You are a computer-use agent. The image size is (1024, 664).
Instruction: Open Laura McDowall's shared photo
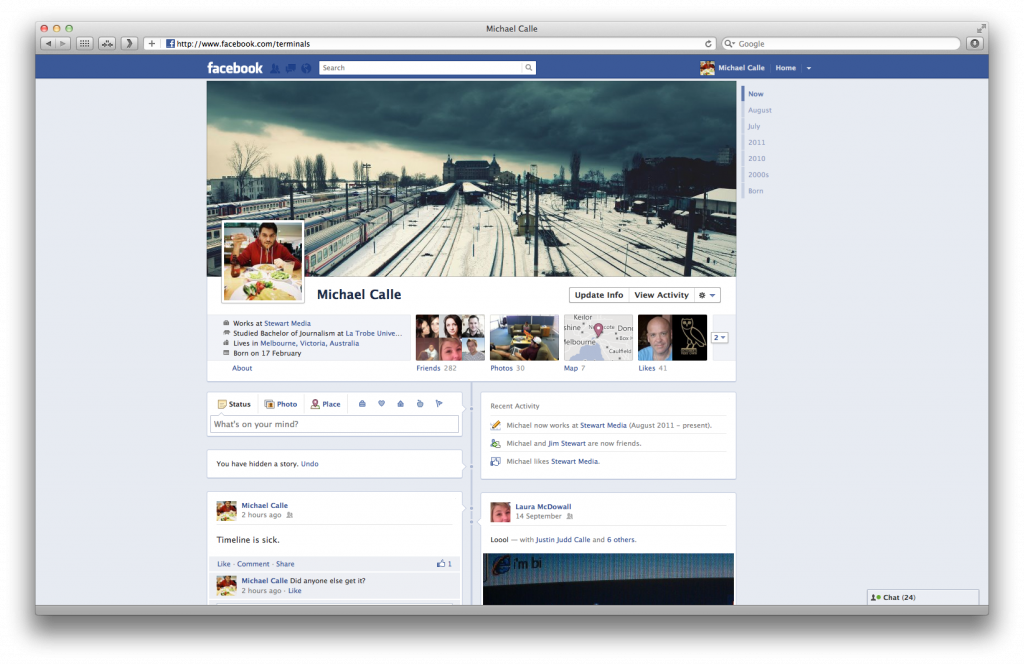point(608,579)
